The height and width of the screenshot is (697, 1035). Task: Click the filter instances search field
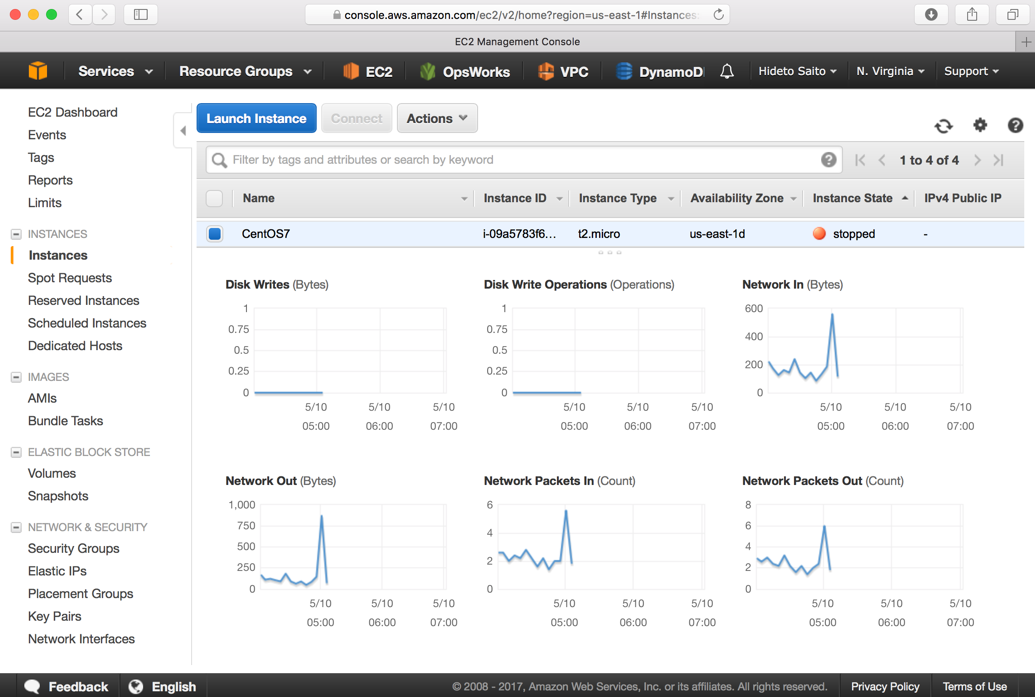click(x=524, y=160)
